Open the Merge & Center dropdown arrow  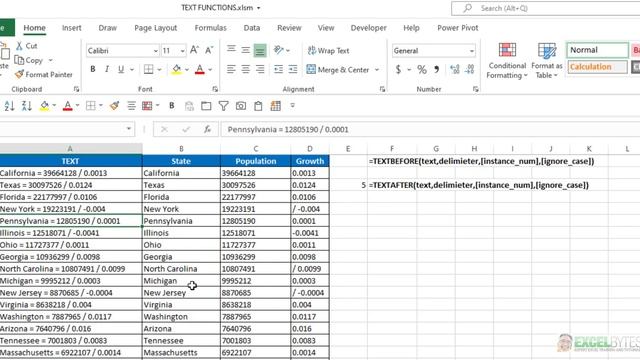pos(377,70)
